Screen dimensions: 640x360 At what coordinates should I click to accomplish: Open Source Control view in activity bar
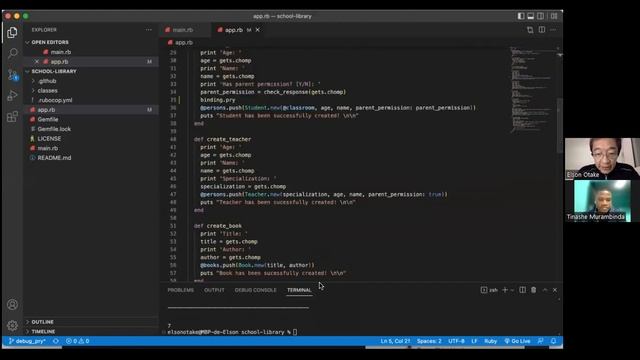point(12,75)
